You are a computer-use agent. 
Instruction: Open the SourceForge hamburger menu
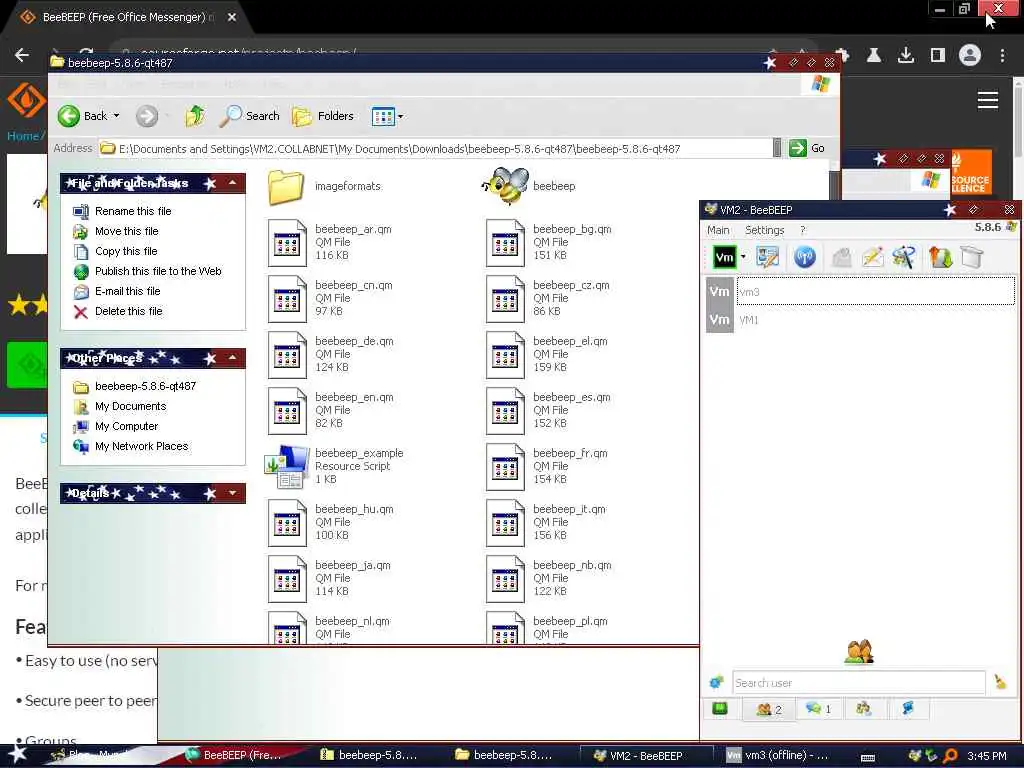pyautogui.click(x=987, y=100)
